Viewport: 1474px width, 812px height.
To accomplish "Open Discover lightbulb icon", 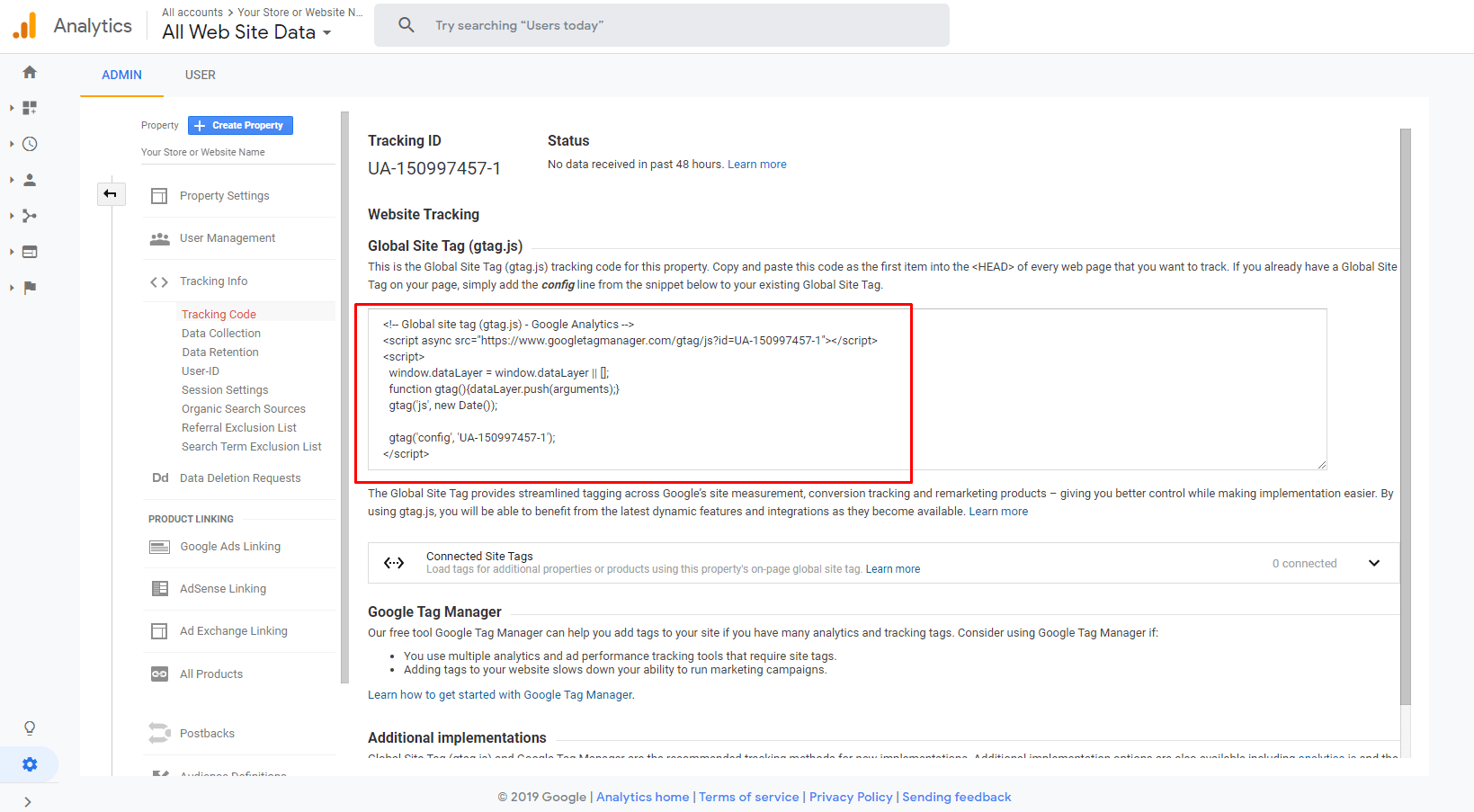I will tap(30, 727).
